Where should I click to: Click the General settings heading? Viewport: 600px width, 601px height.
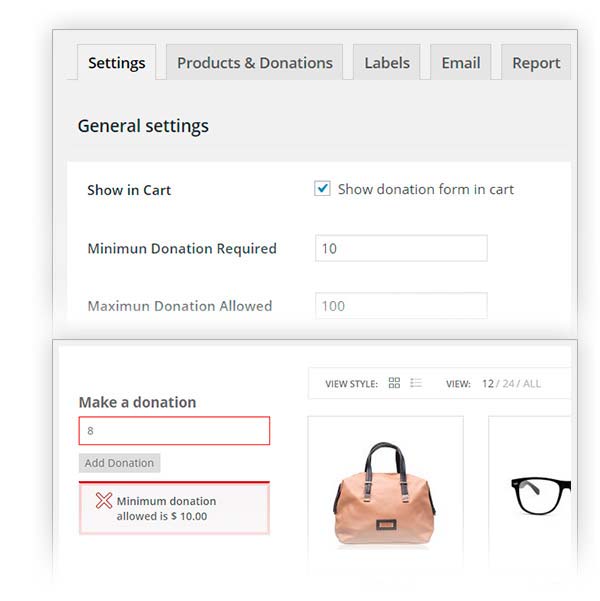[x=143, y=126]
